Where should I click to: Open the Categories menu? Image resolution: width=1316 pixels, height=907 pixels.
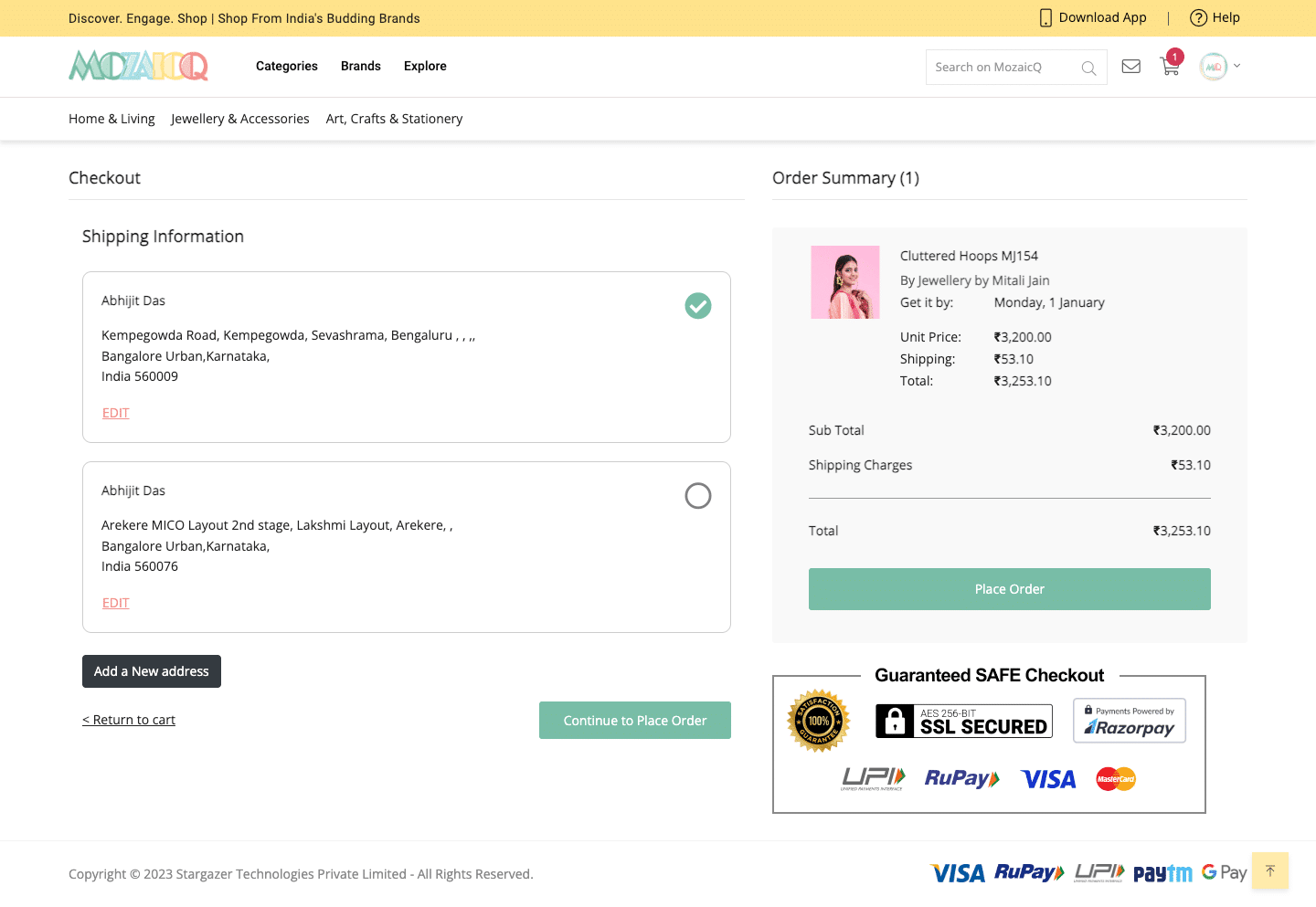coord(287,67)
